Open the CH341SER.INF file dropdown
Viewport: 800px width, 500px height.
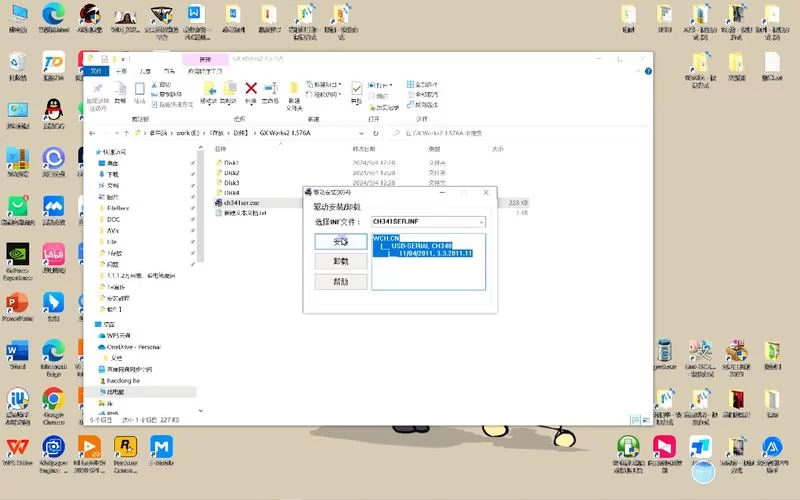[480, 221]
